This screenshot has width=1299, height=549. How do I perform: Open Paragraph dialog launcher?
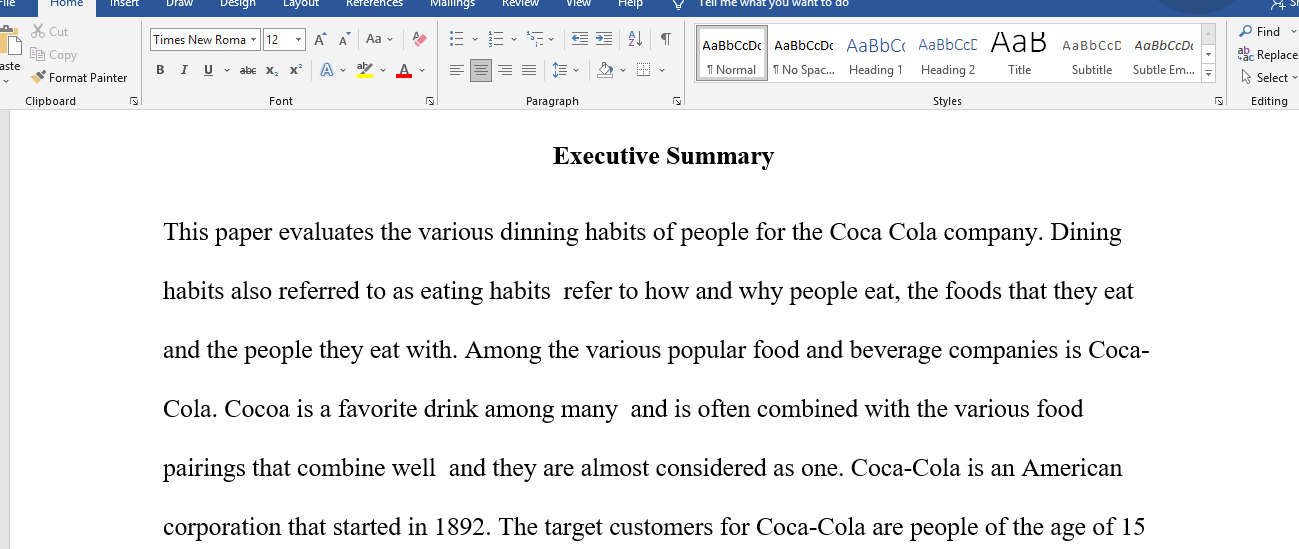[x=677, y=101]
